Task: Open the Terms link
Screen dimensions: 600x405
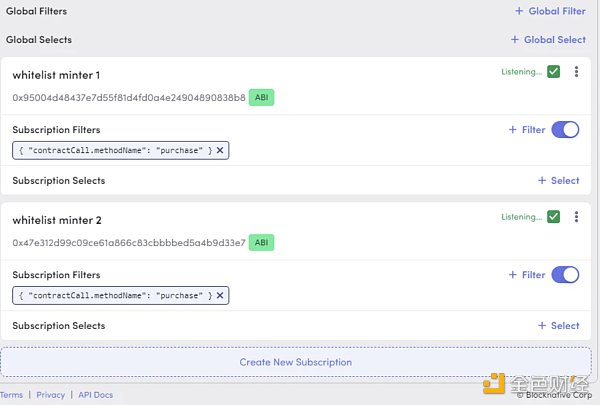Action: click(11, 395)
